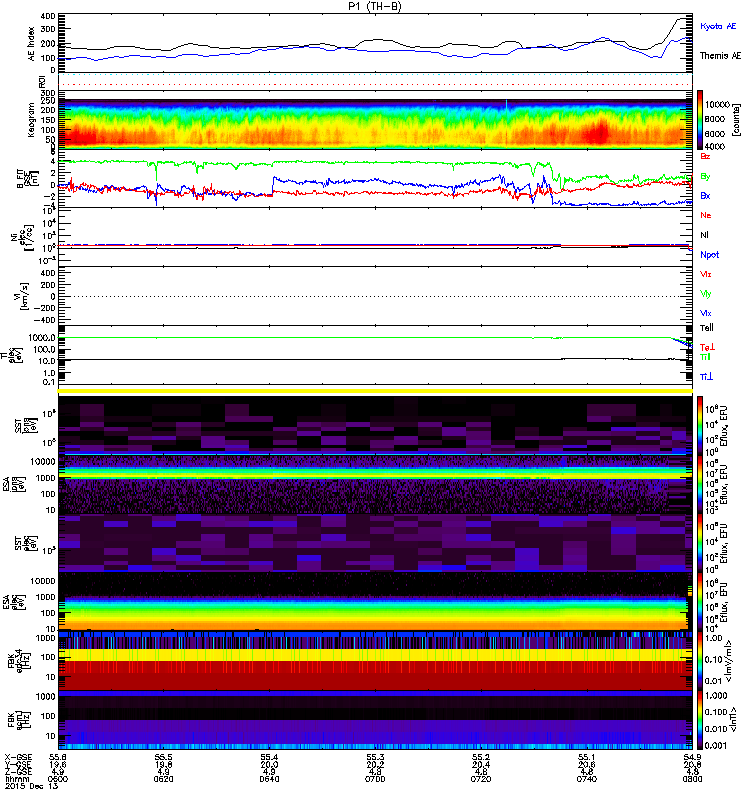The width and height of the screenshot is (750, 800).
Task: Click the Keogram counts color bar
Action: point(700,120)
